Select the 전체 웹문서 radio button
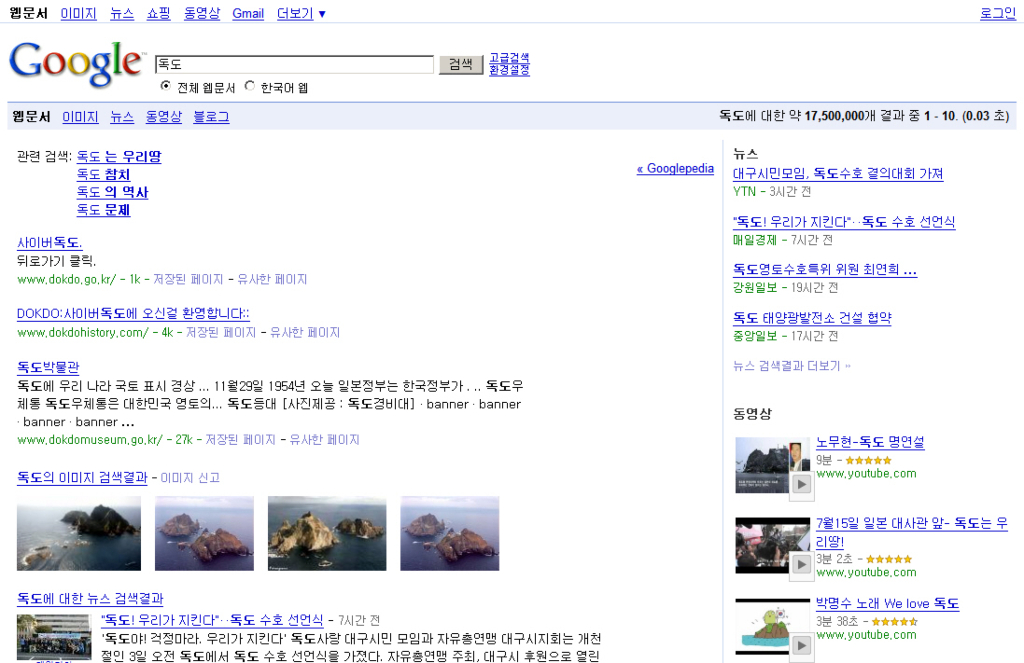This screenshot has height=663, width=1024. [165, 86]
